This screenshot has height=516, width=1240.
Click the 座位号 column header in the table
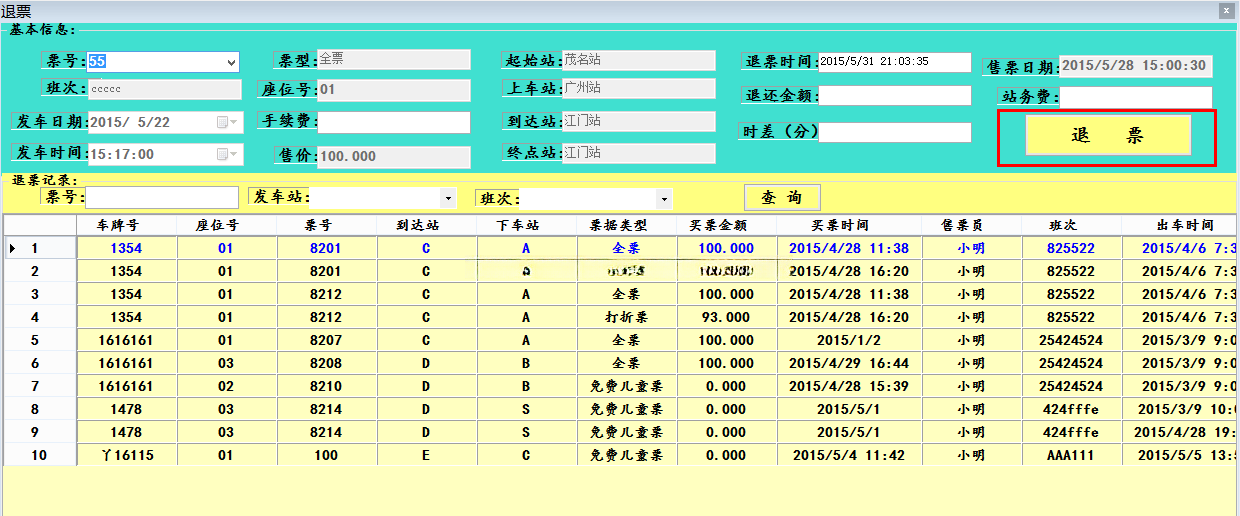pos(227,225)
